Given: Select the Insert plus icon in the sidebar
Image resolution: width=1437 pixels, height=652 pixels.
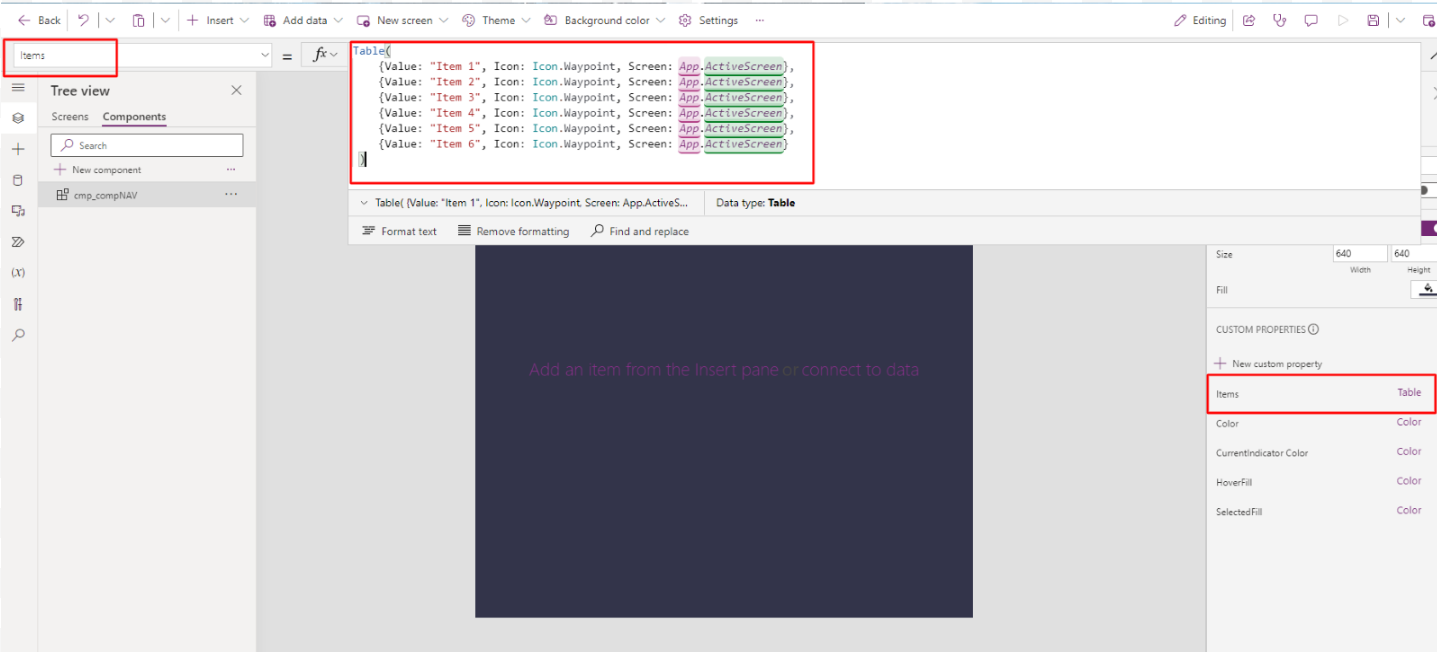Looking at the screenshot, I should (18, 148).
